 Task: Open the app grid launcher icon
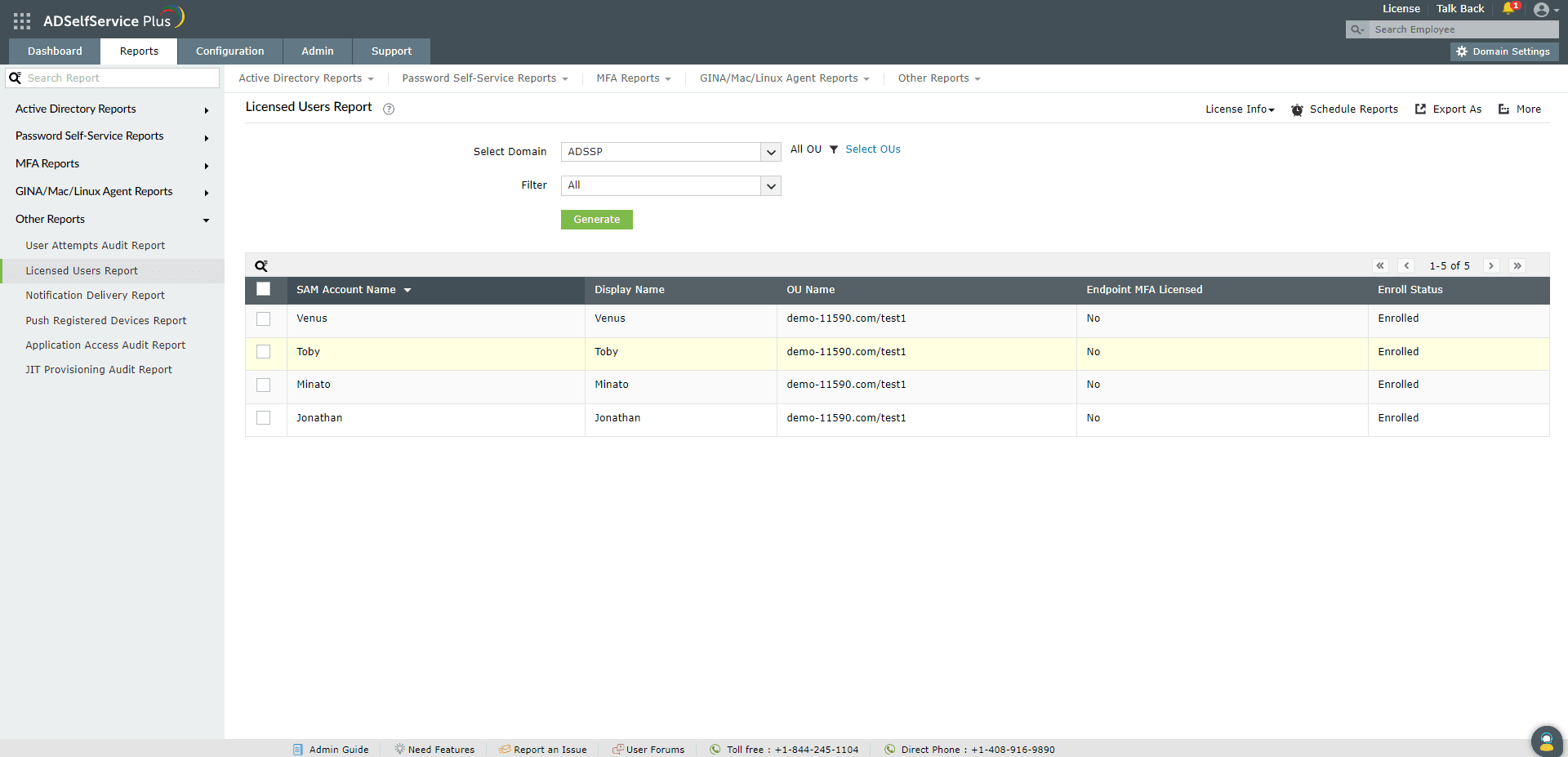pos(22,21)
